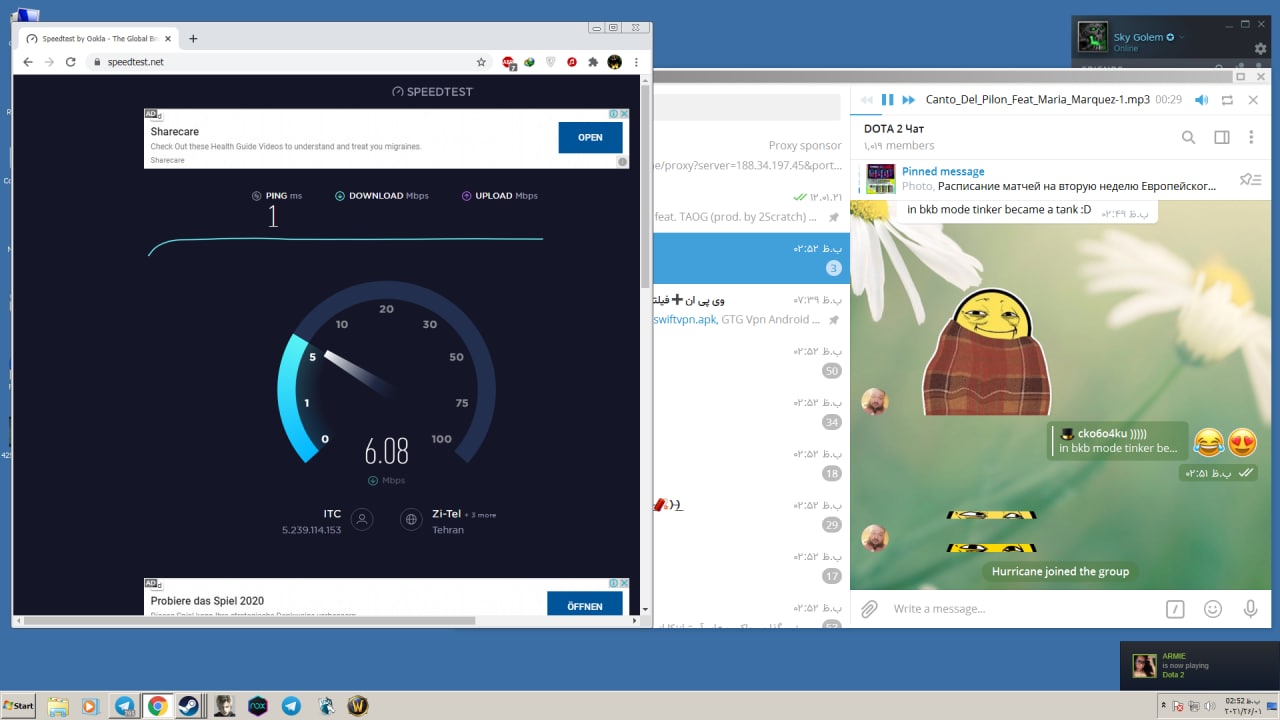Open the file explorer taskbar icon

pos(58,706)
